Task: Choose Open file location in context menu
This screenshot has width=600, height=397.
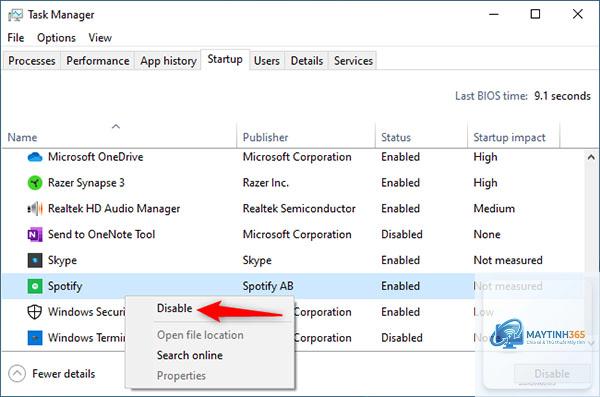Action: point(200,335)
